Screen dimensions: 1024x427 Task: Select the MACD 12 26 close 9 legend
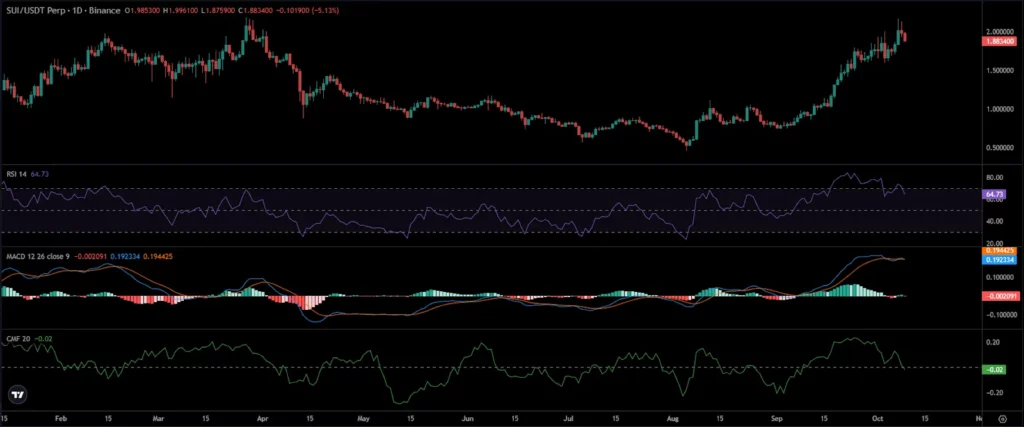pyautogui.click(x=38, y=256)
